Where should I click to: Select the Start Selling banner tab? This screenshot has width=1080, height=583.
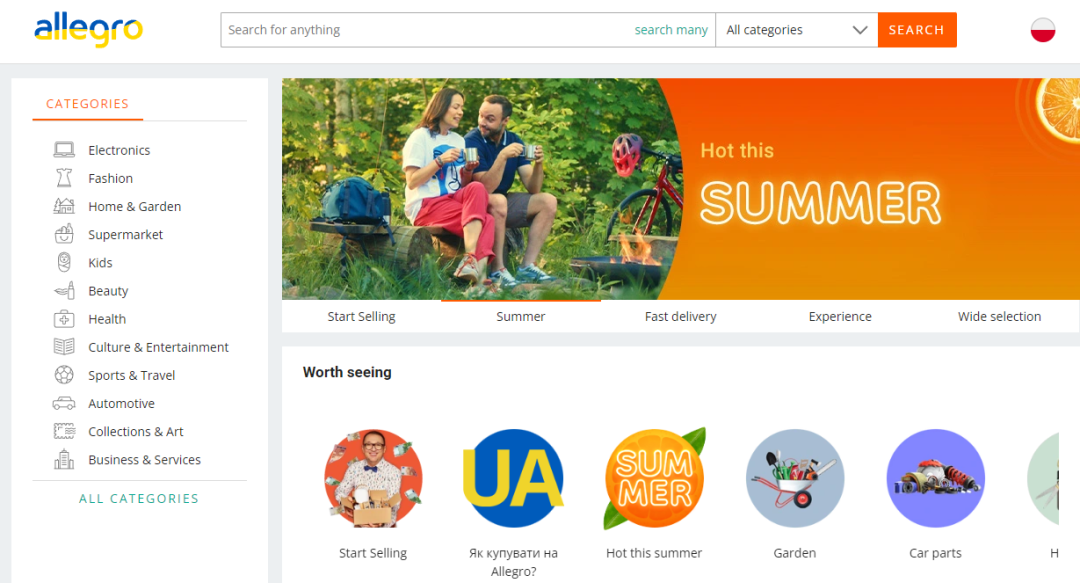point(362,316)
